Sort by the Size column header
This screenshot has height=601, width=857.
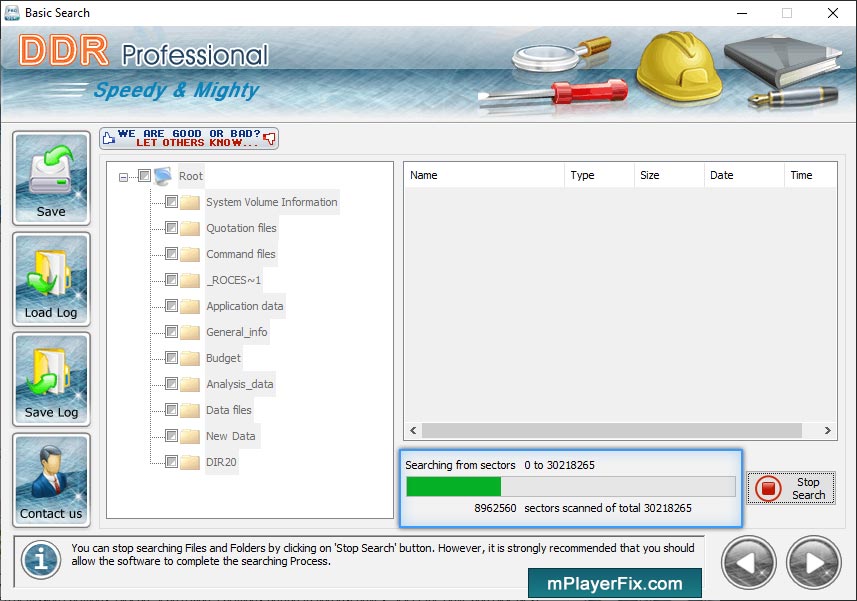click(x=669, y=175)
